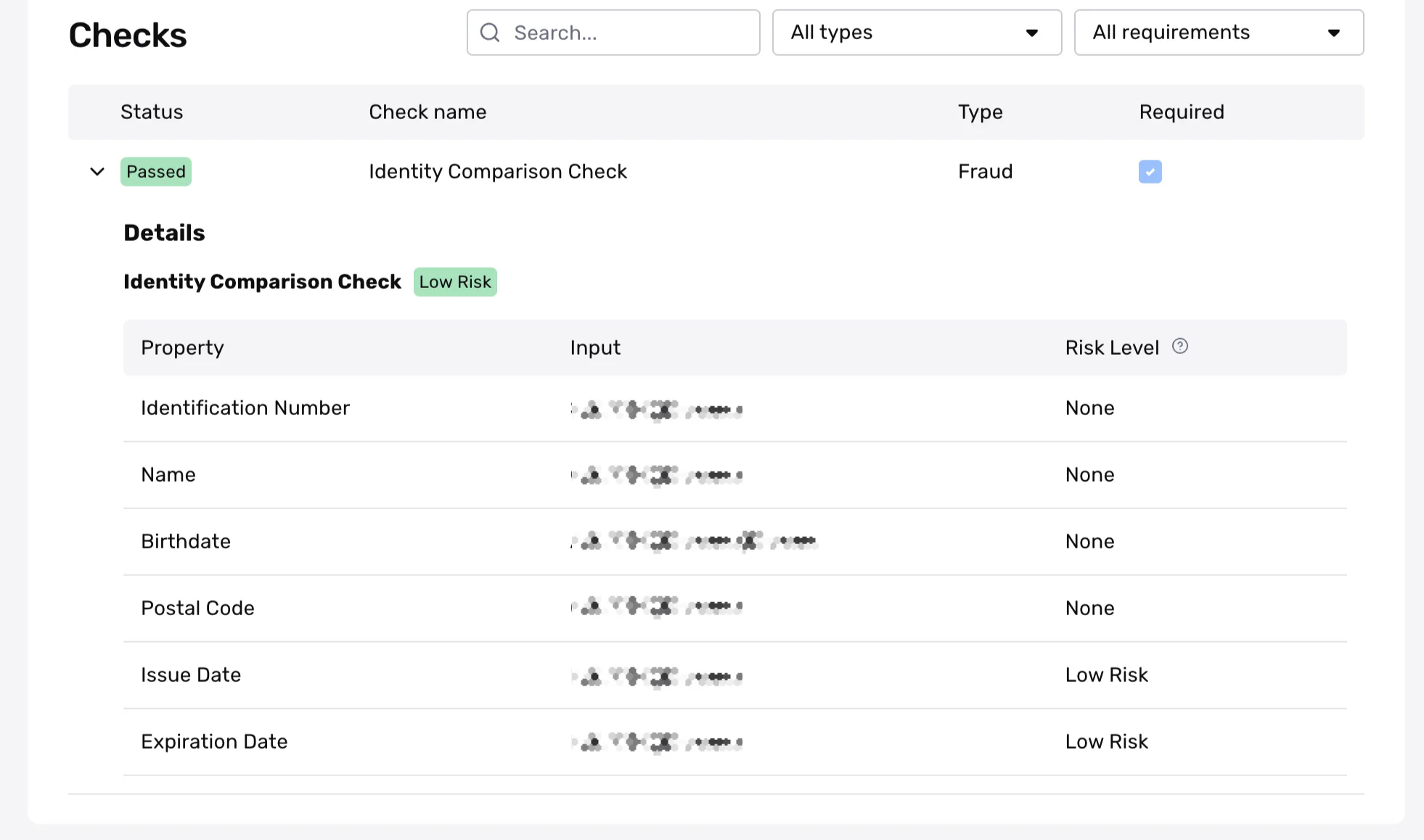1424x840 pixels.
Task: Click the search magnifier icon
Action: pos(490,33)
